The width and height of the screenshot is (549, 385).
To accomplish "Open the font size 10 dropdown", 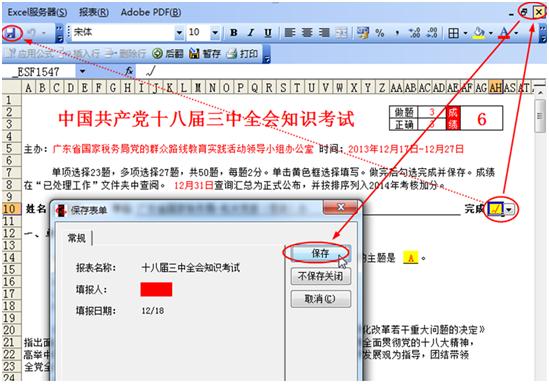I will (215, 33).
